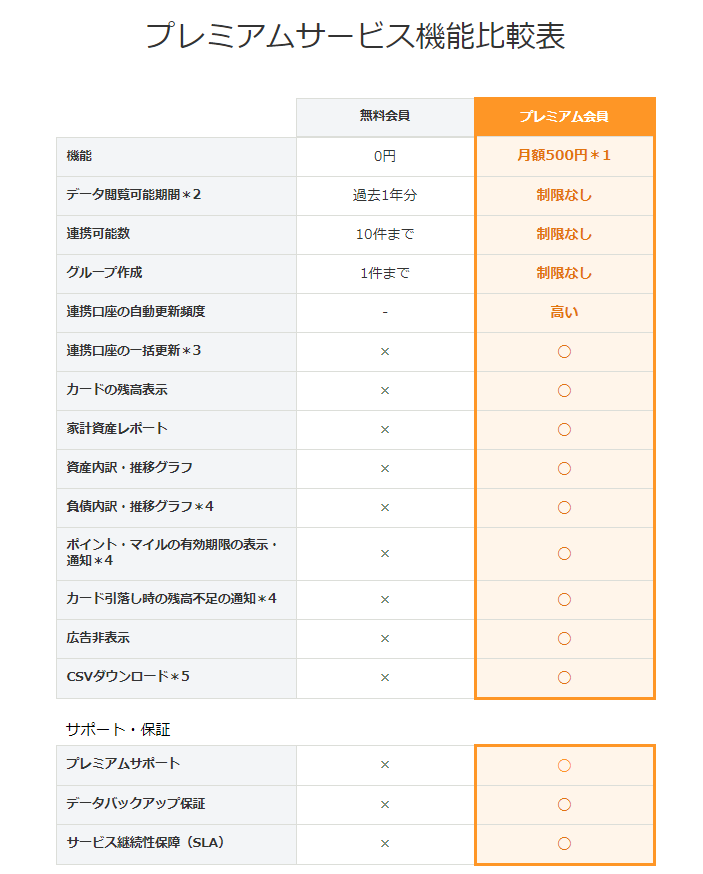Click circle icon for データバックアップ保証 premium
The width and height of the screenshot is (703, 874).
click(x=564, y=805)
